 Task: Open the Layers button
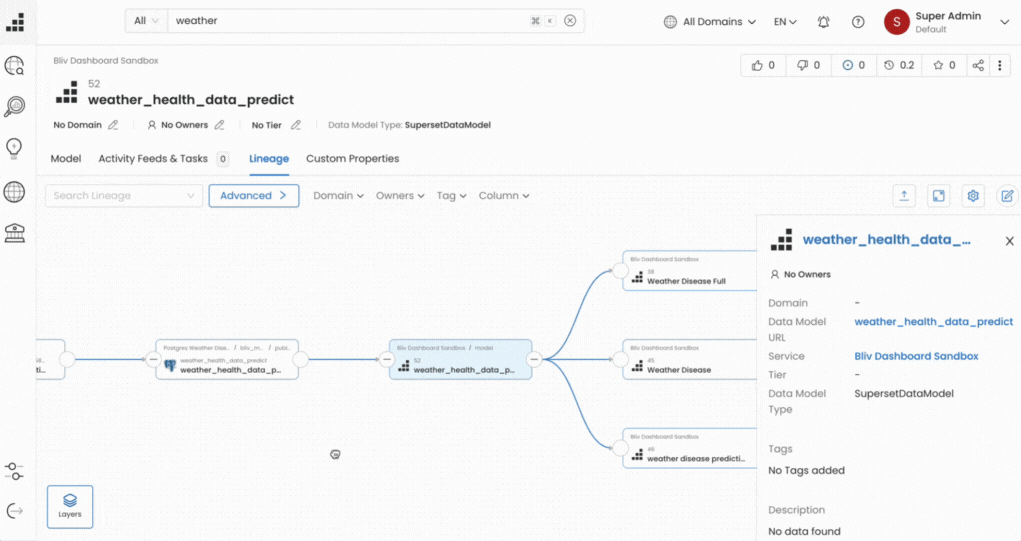tap(70, 506)
